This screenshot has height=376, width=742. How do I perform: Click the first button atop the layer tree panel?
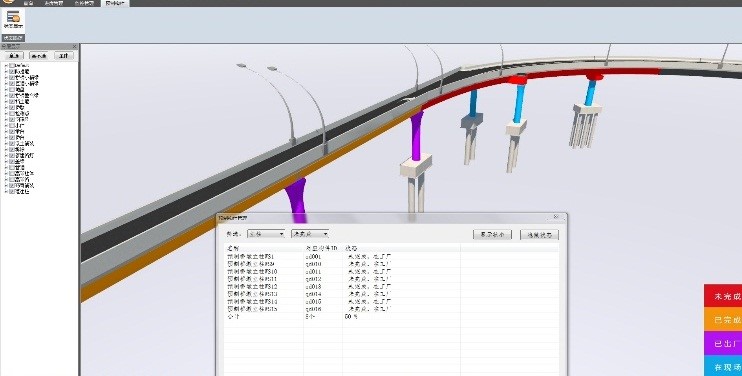click(14, 56)
